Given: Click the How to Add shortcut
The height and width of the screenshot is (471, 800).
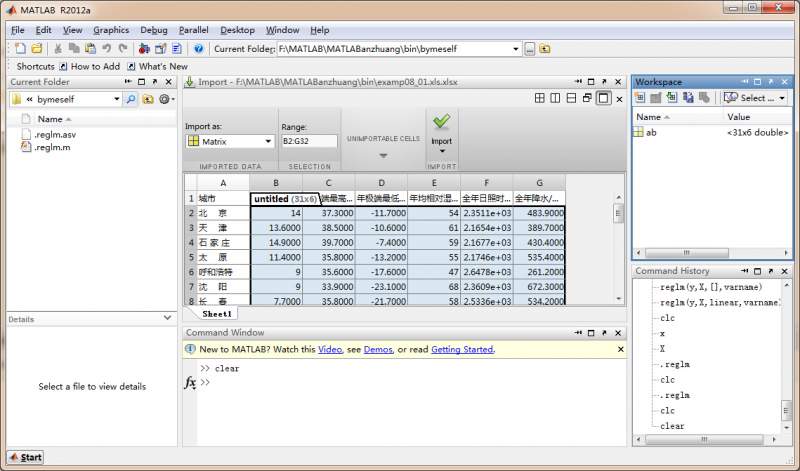Looking at the screenshot, I should [90, 66].
